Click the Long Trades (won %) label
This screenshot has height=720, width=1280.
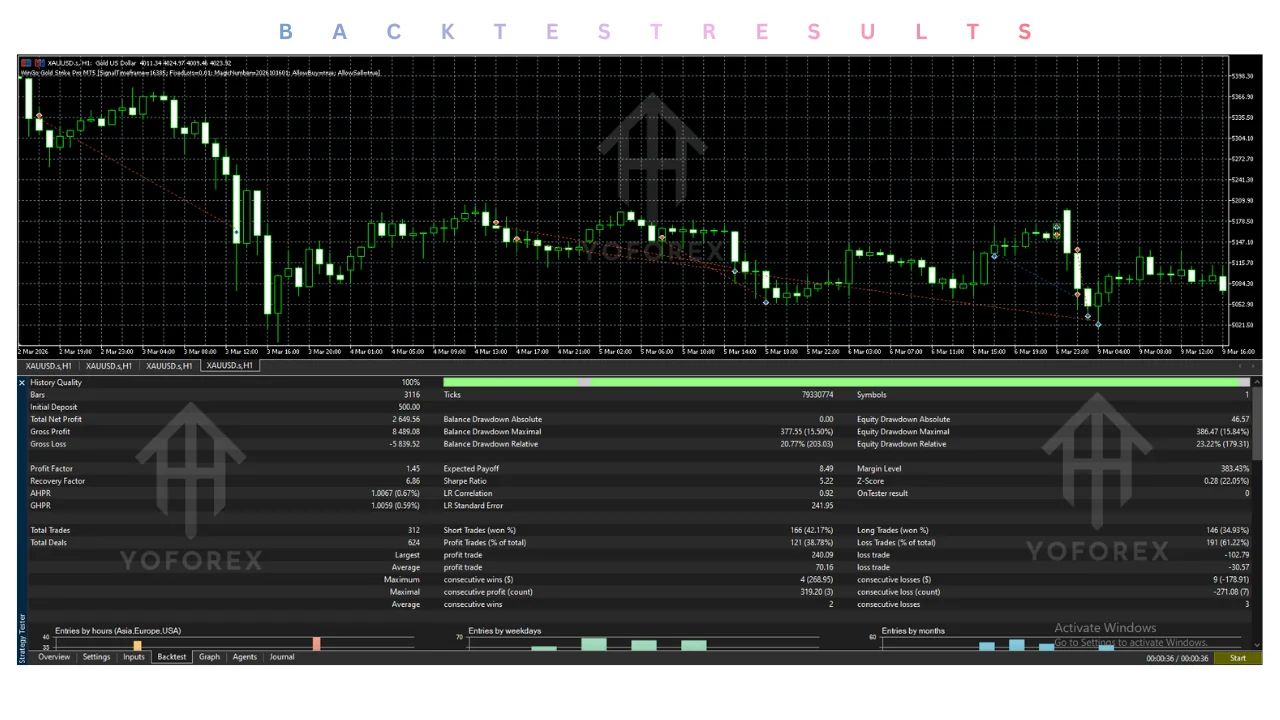pos(893,530)
